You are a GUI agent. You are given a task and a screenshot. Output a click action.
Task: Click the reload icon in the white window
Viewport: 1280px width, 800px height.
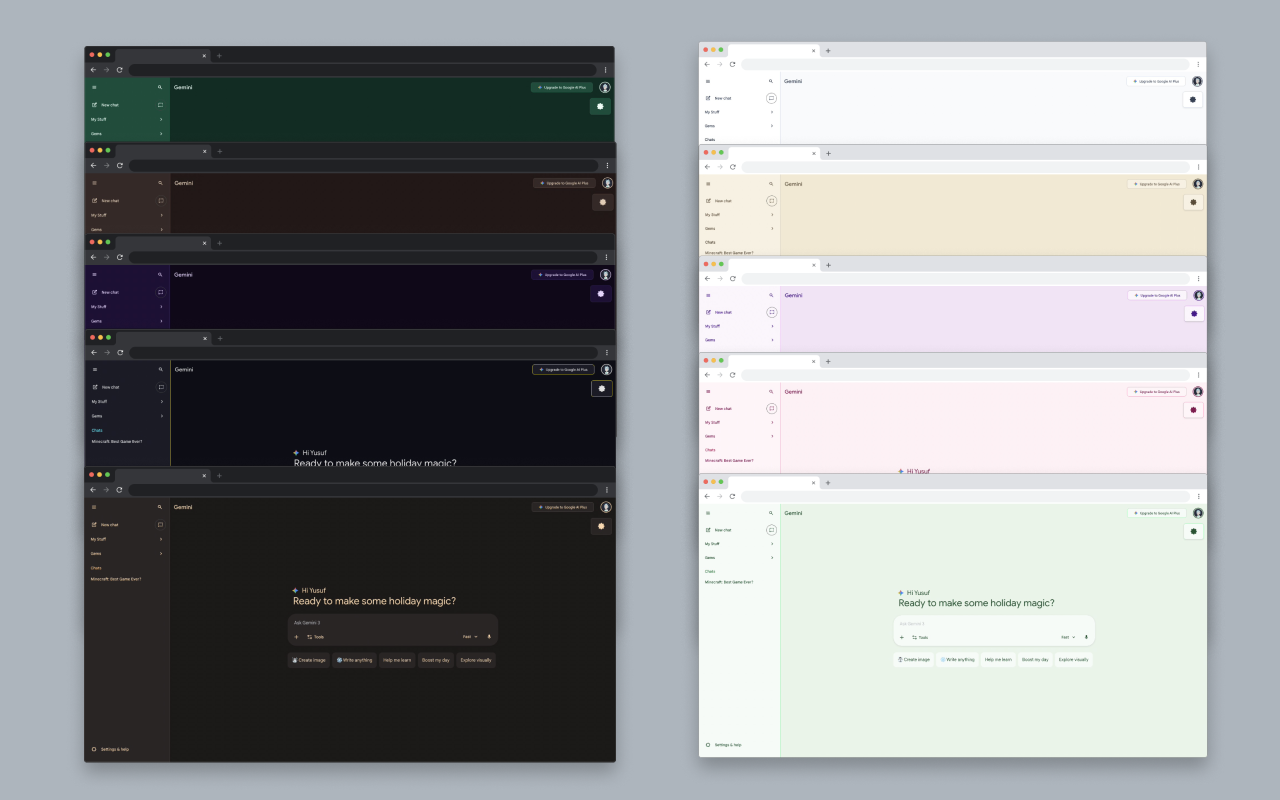tap(732, 64)
